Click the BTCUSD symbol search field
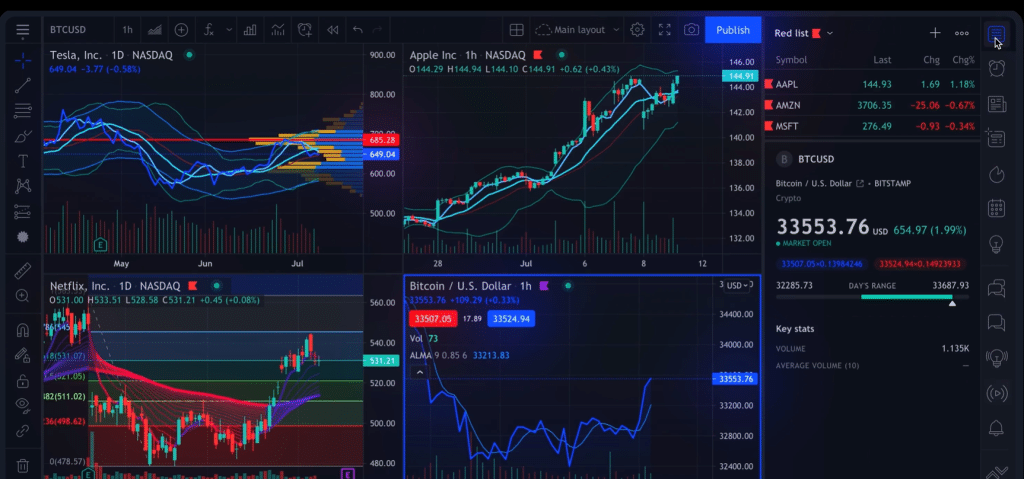 pos(68,30)
